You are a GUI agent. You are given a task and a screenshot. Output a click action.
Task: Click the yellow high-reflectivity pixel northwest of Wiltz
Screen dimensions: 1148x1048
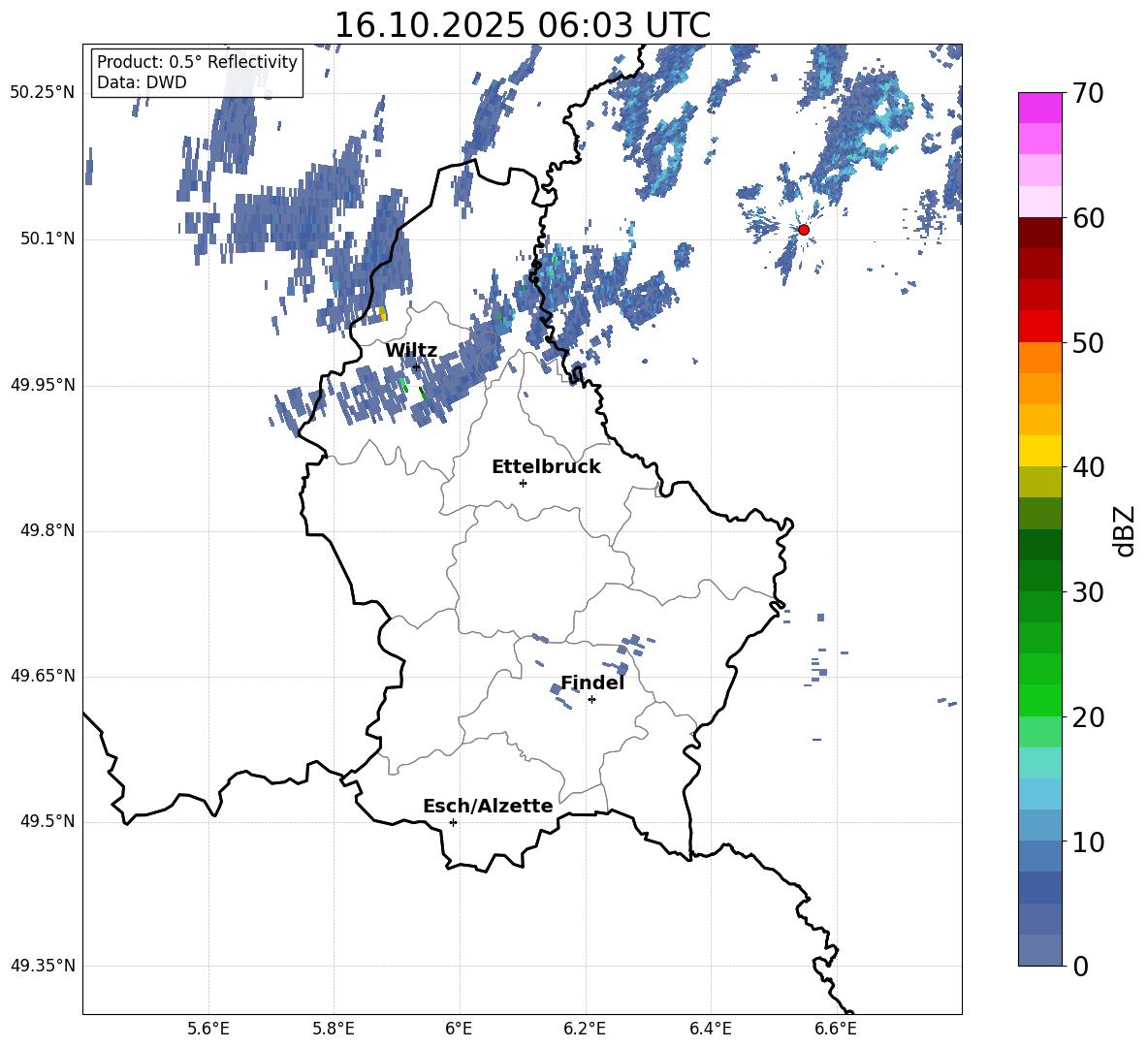click(x=382, y=314)
